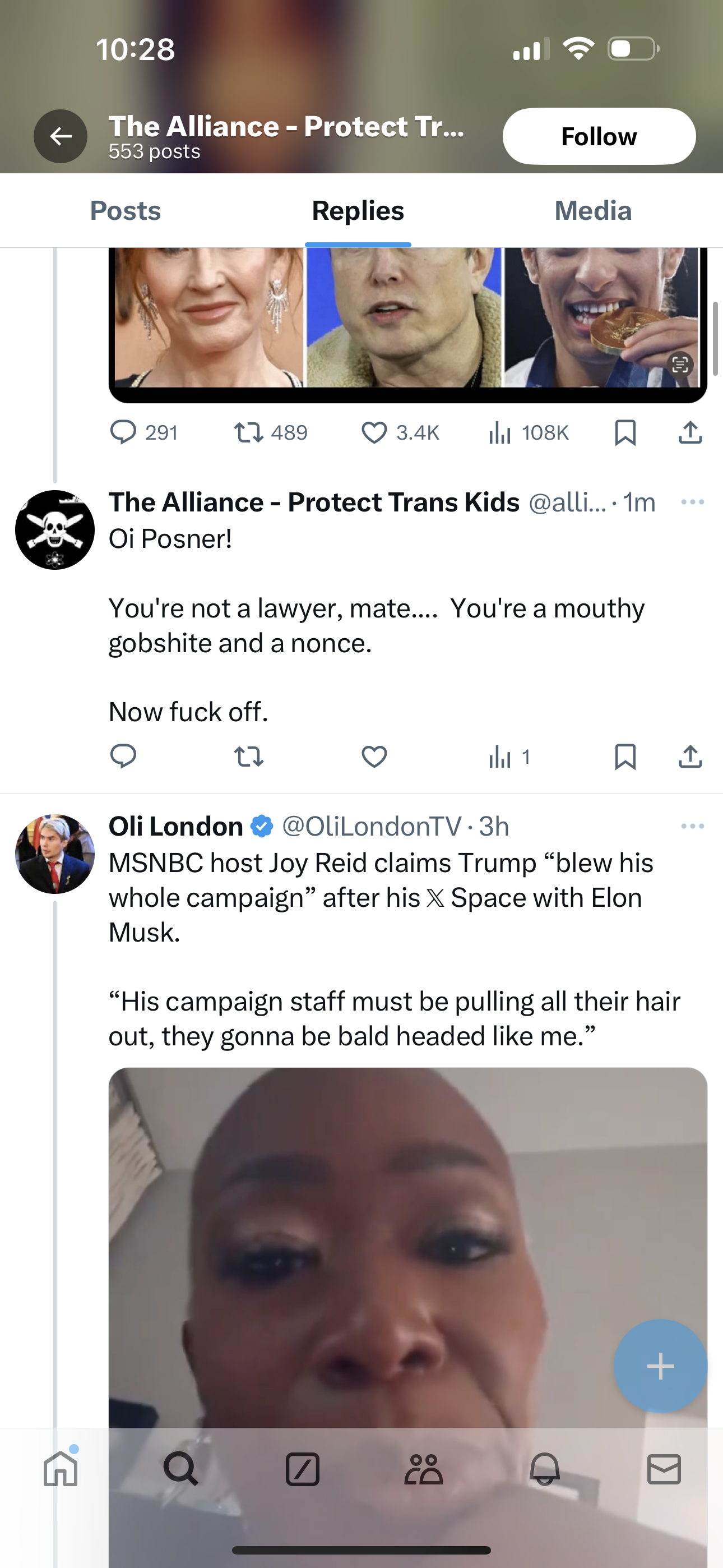723x1568 pixels.
Task: Open the Notifications bell
Action: [x=544, y=1469]
